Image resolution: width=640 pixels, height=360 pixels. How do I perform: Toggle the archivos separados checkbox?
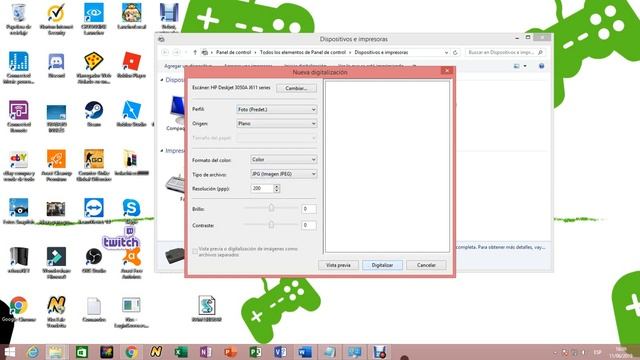(x=195, y=251)
